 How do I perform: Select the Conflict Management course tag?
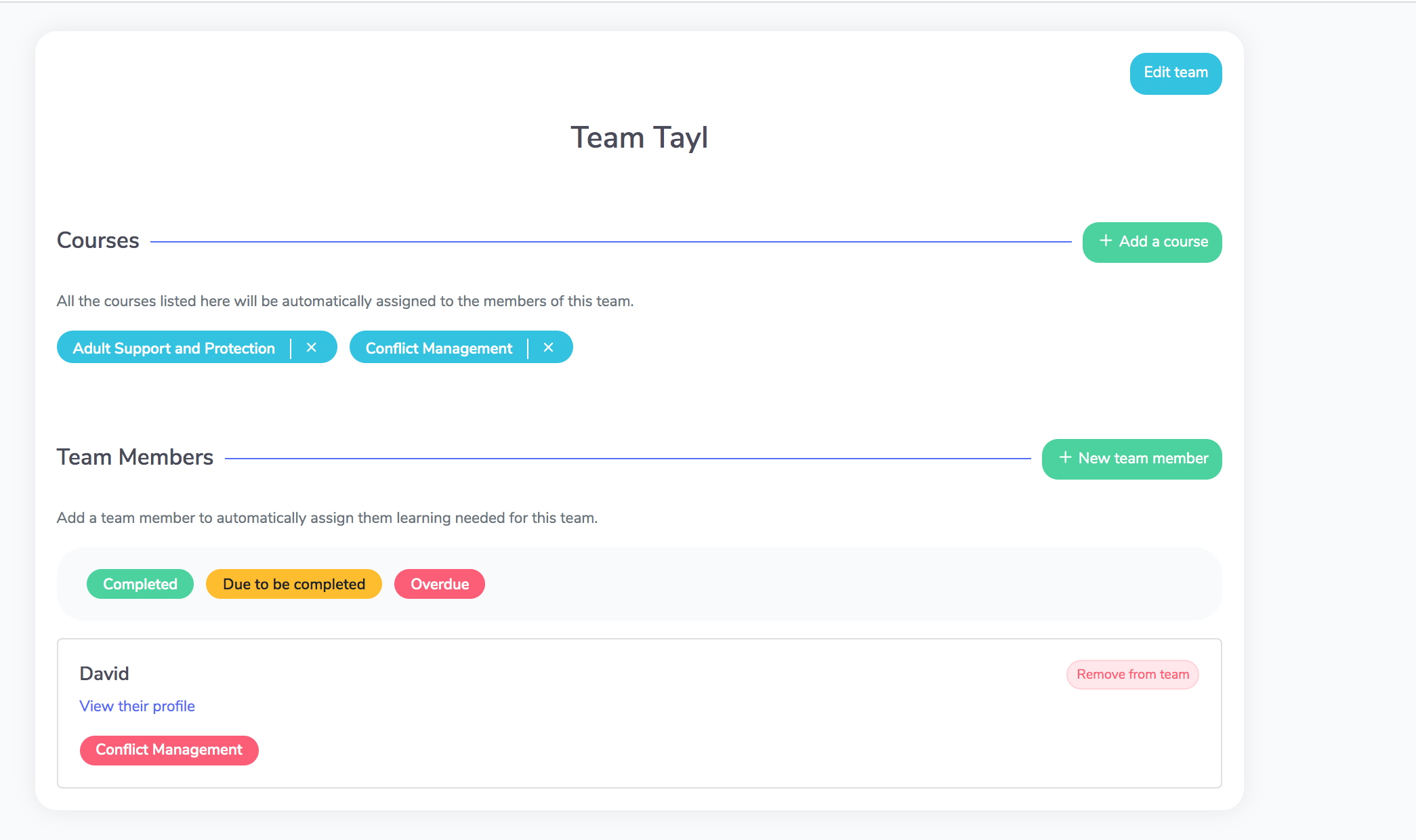(438, 348)
